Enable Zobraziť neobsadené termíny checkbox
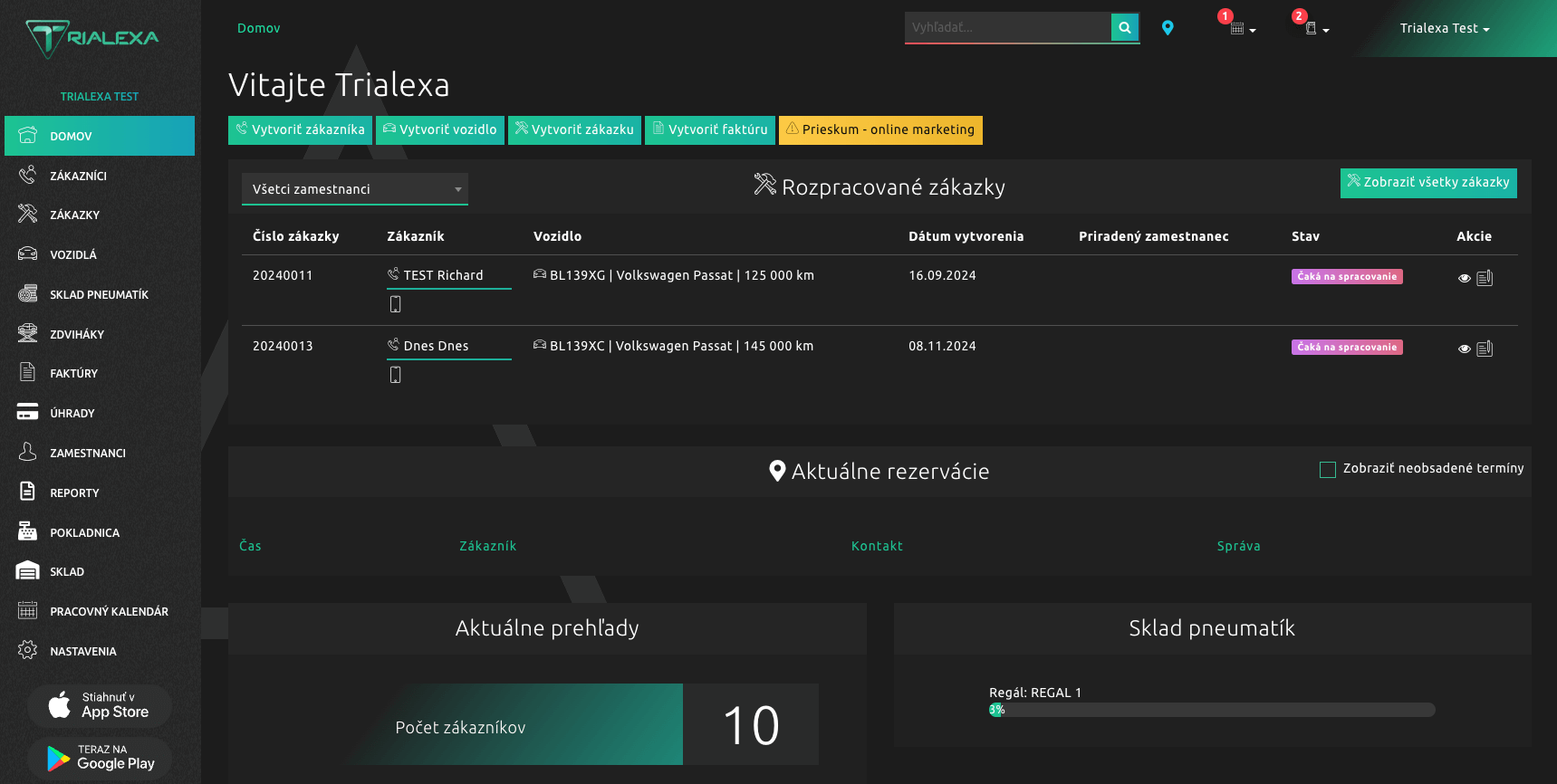The image size is (1557, 784). (1328, 469)
